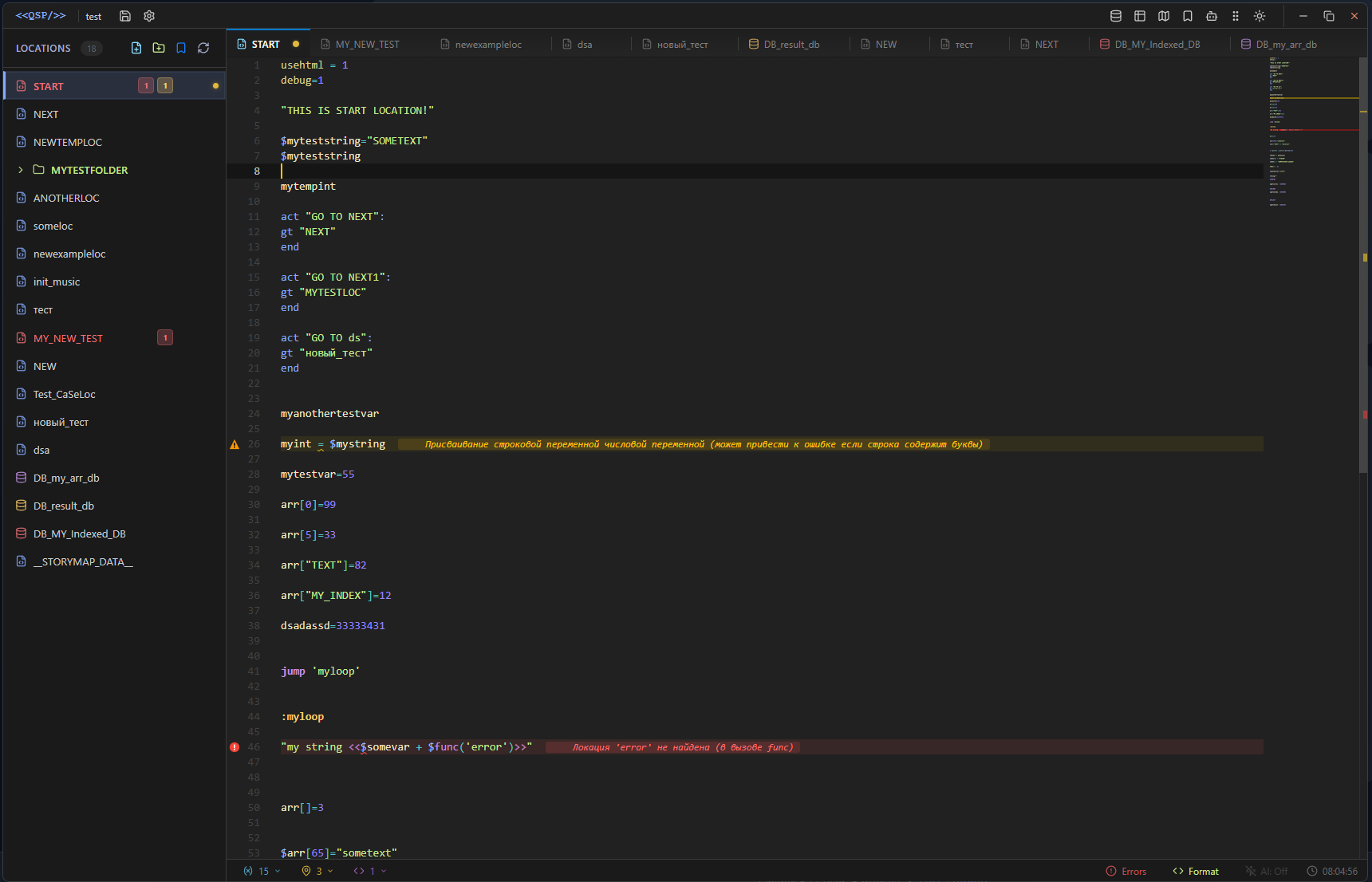Open DB_result_db in sidebar
This screenshot has width=1372, height=882.
click(114, 506)
